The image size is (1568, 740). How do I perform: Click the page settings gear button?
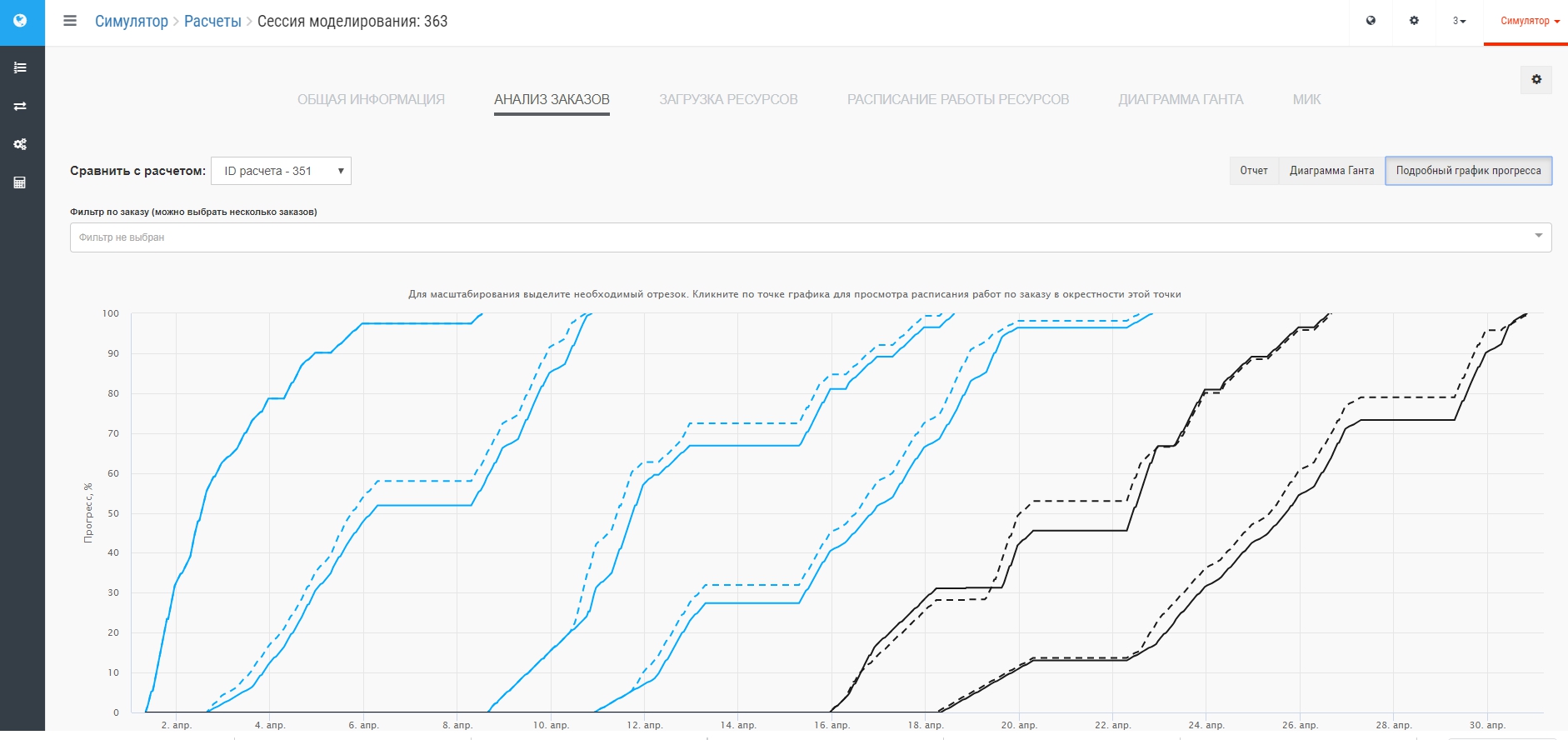[x=1536, y=79]
